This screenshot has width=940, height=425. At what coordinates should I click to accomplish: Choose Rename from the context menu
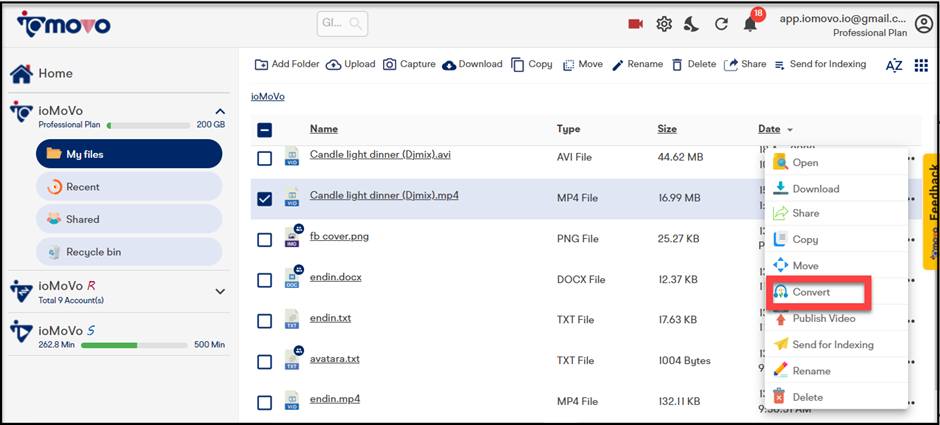[x=836, y=370]
